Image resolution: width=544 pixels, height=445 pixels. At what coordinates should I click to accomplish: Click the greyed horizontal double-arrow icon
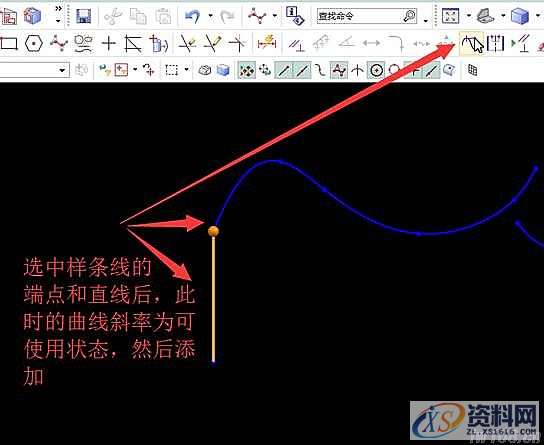tap(371, 43)
